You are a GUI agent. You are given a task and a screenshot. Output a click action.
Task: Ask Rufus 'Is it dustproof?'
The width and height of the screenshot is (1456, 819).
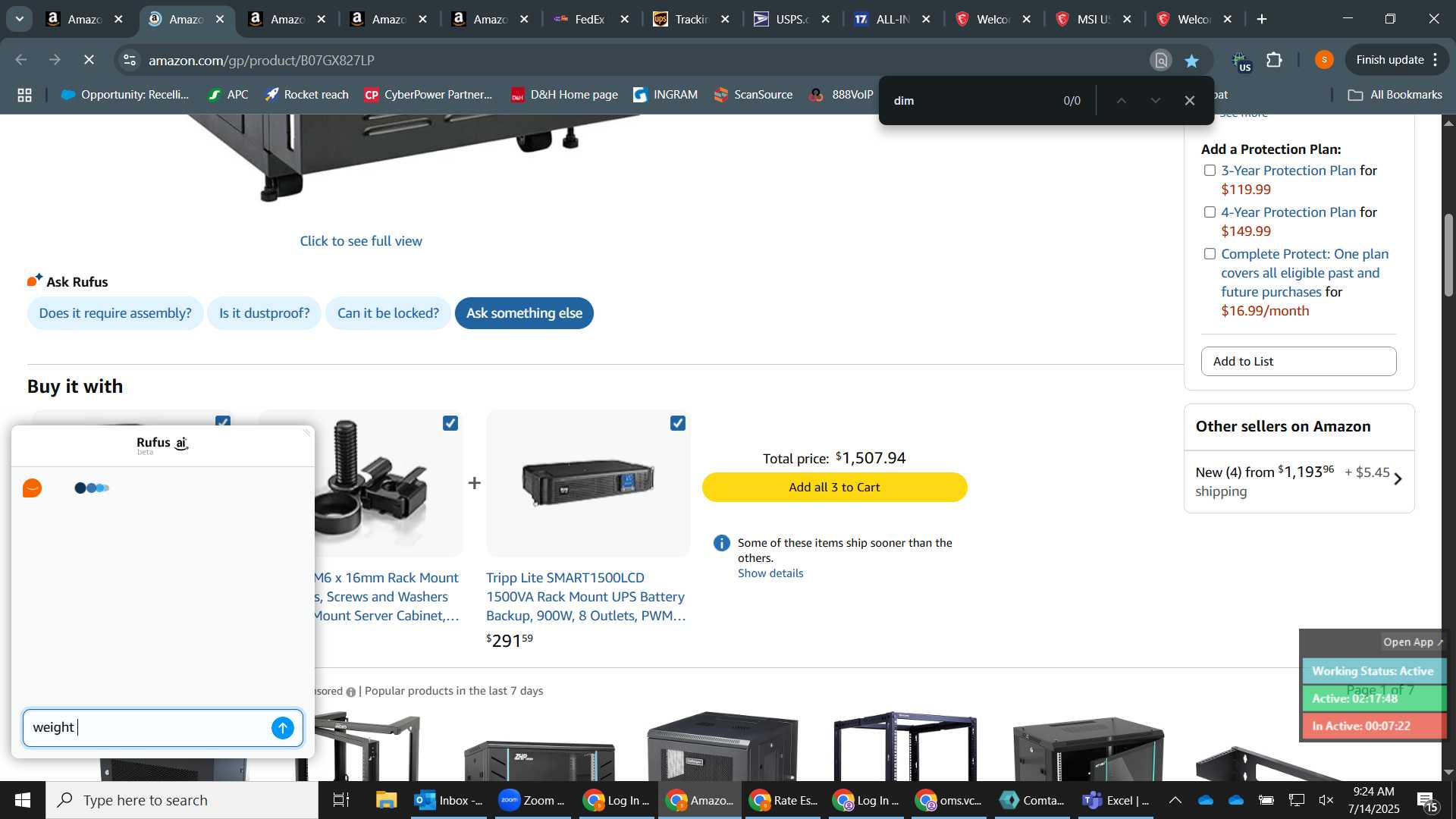tap(265, 313)
